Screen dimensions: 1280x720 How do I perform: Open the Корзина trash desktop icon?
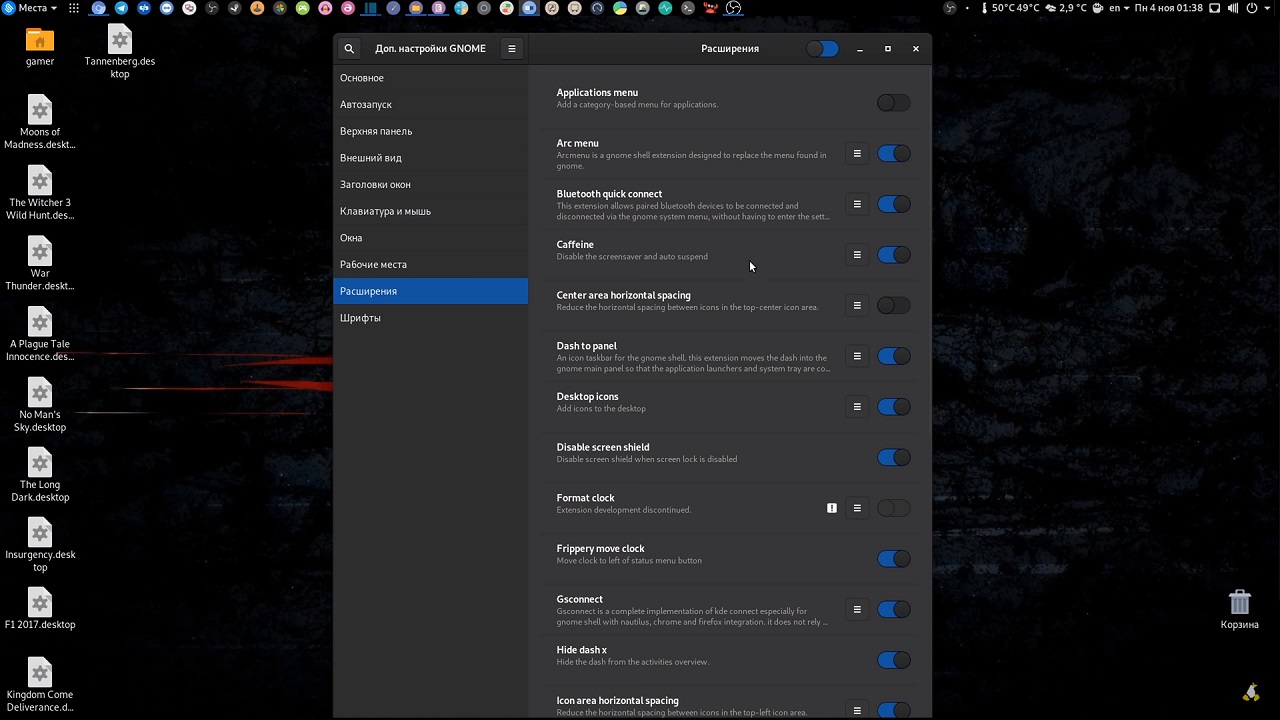pyautogui.click(x=1239, y=603)
